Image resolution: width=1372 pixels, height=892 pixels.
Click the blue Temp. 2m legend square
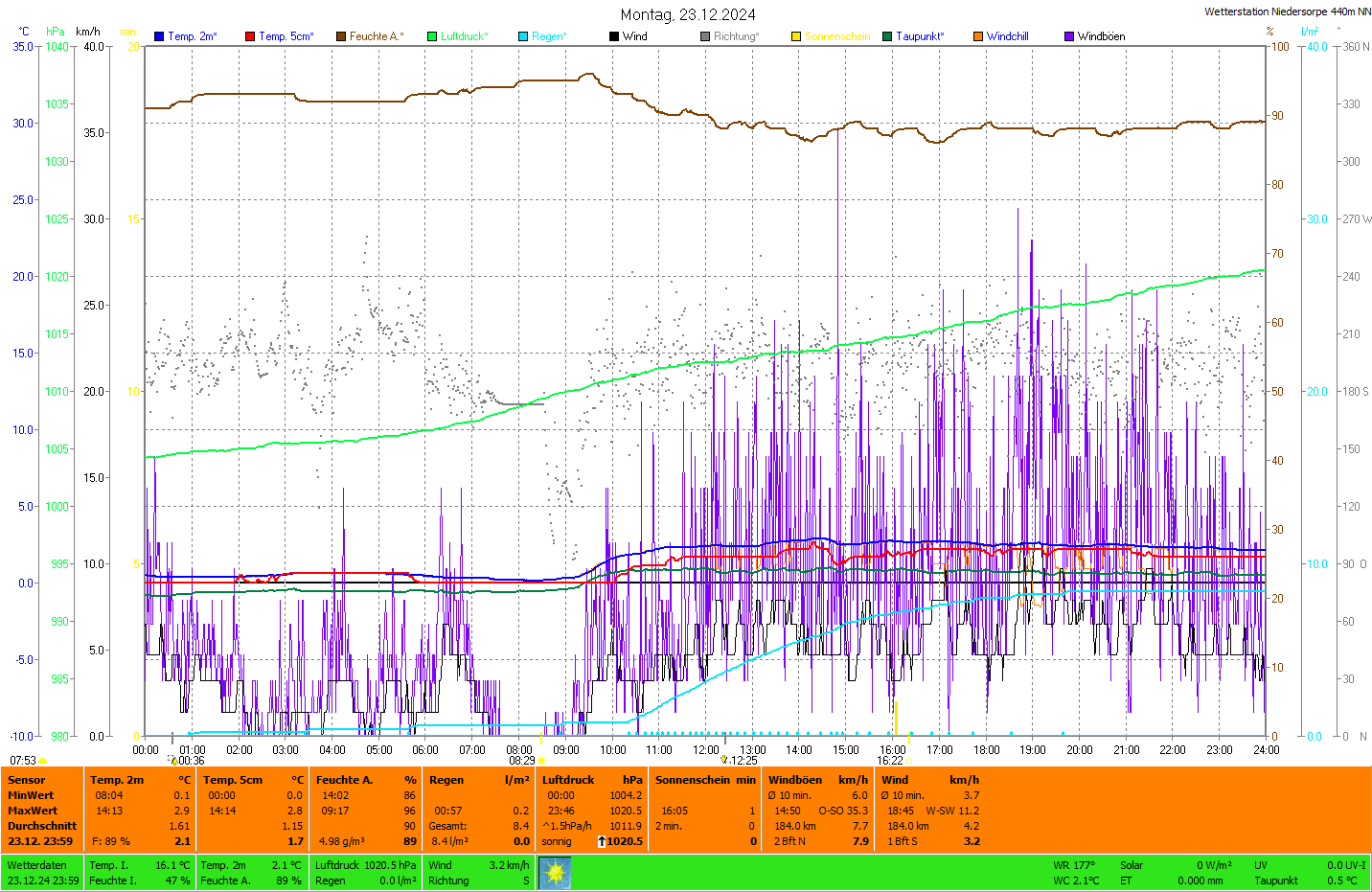click(159, 36)
